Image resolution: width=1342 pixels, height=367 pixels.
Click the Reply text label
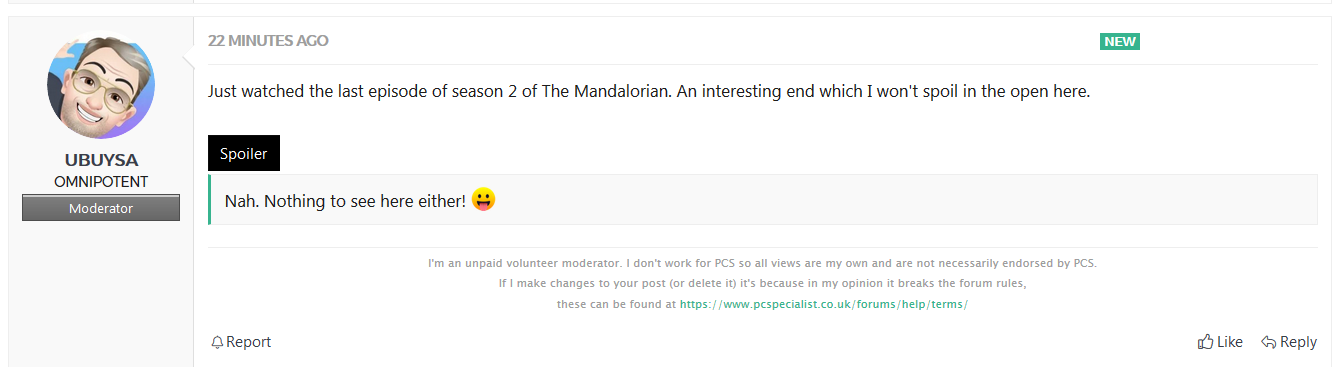(1298, 342)
